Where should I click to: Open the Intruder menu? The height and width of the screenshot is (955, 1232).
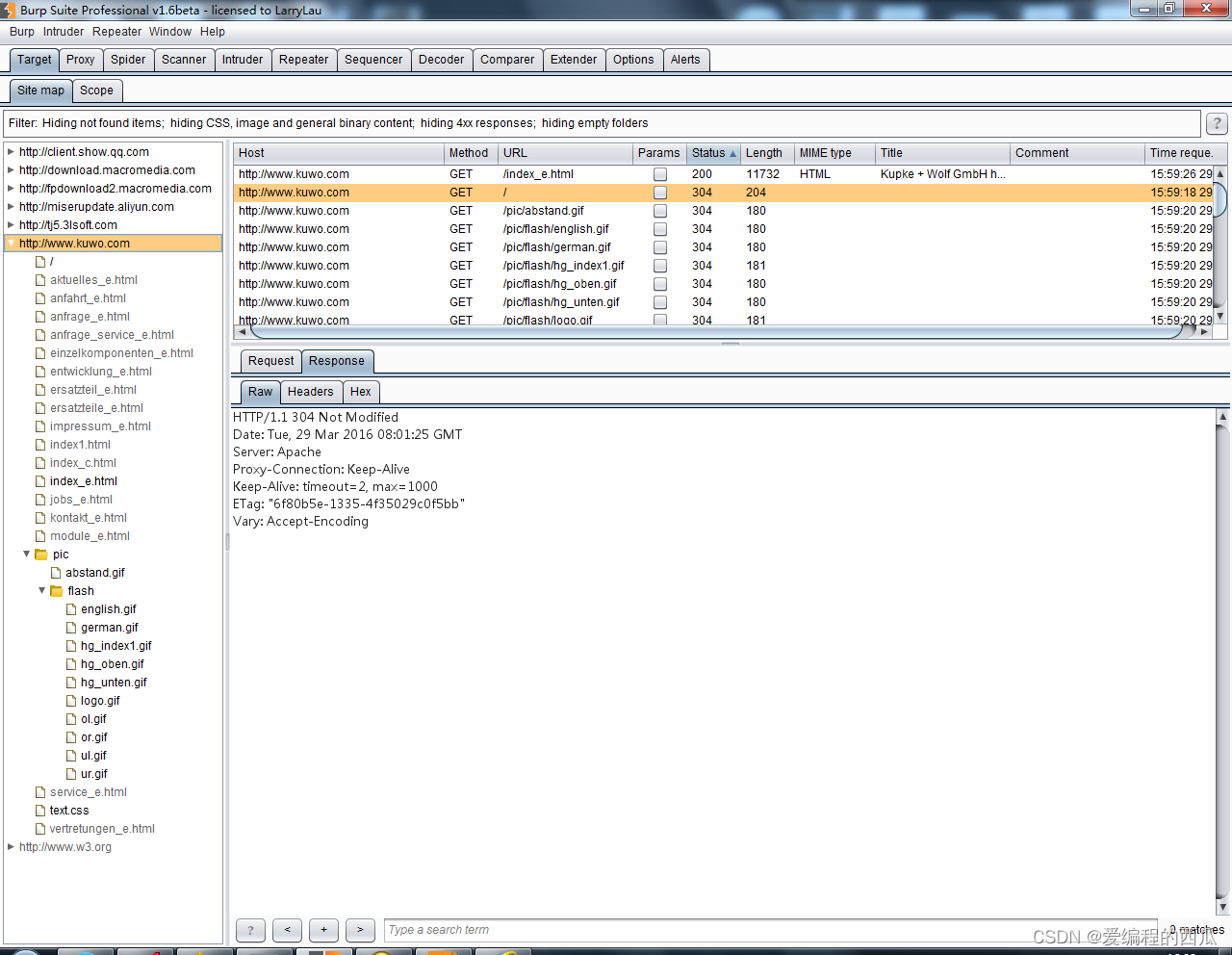63,31
